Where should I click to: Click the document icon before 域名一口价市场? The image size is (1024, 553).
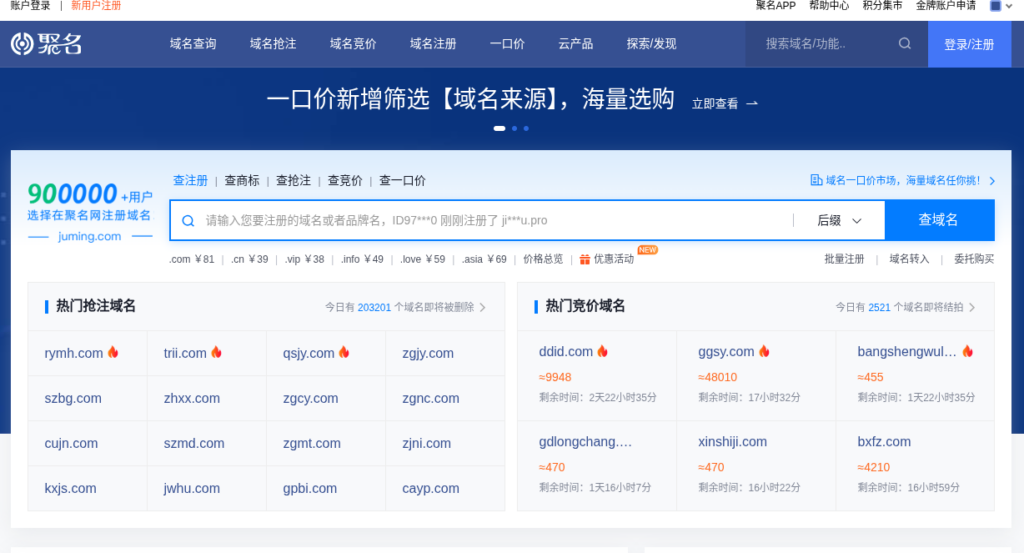point(816,181)
